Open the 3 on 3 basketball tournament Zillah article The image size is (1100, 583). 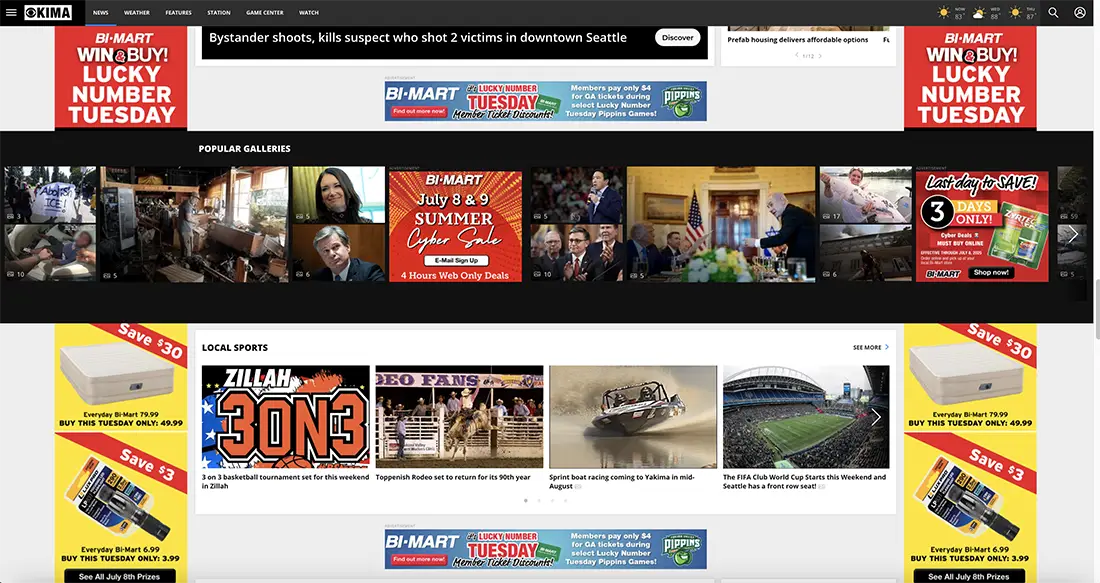(286, 481)
